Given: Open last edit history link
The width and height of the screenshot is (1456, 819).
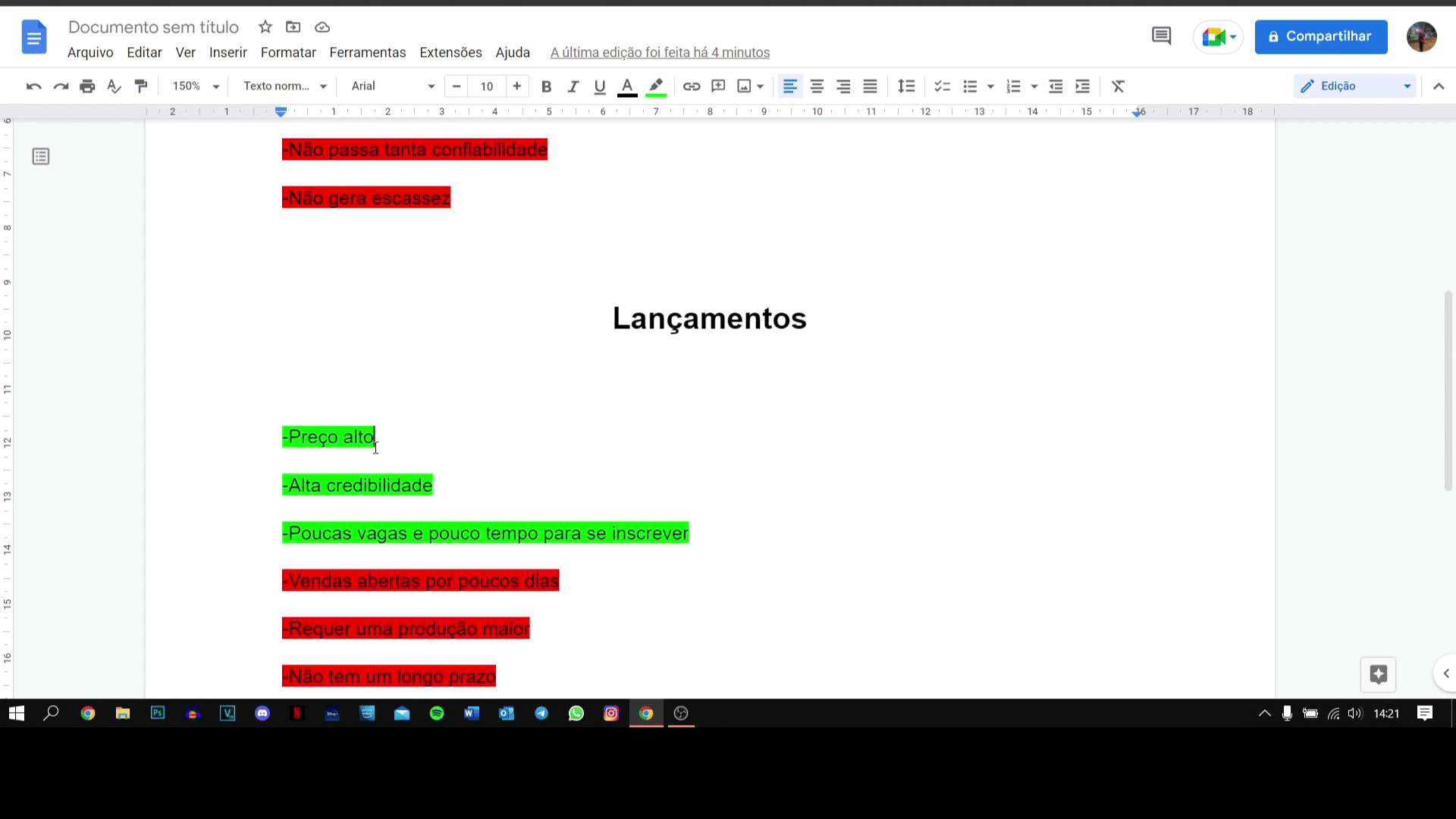Looking at the screenshot, I should point(660,52).
